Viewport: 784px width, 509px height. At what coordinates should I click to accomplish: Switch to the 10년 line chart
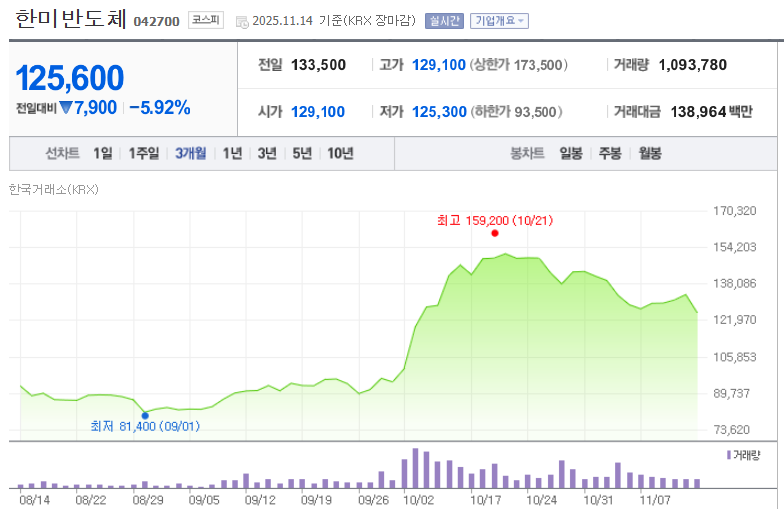point(340,153)
